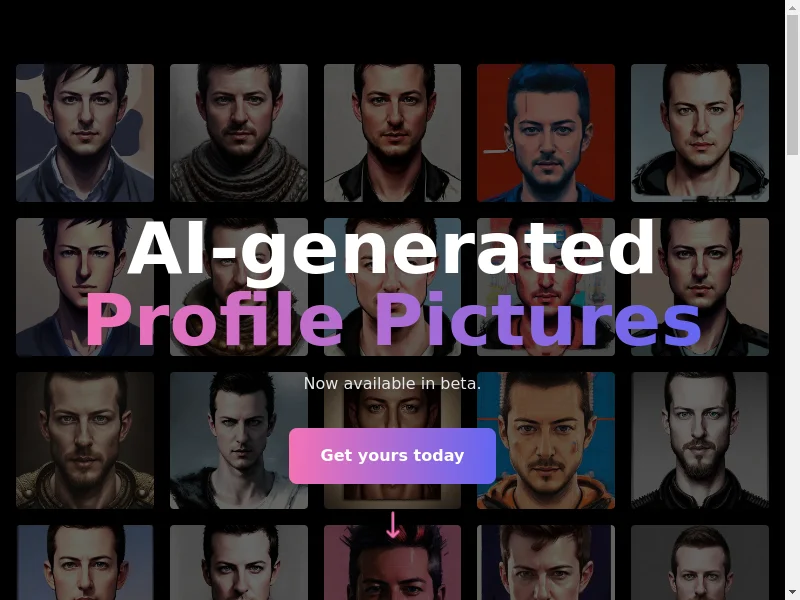Click the Get yours today button
This screenshot has width=800, height=600.
[392, 456]
